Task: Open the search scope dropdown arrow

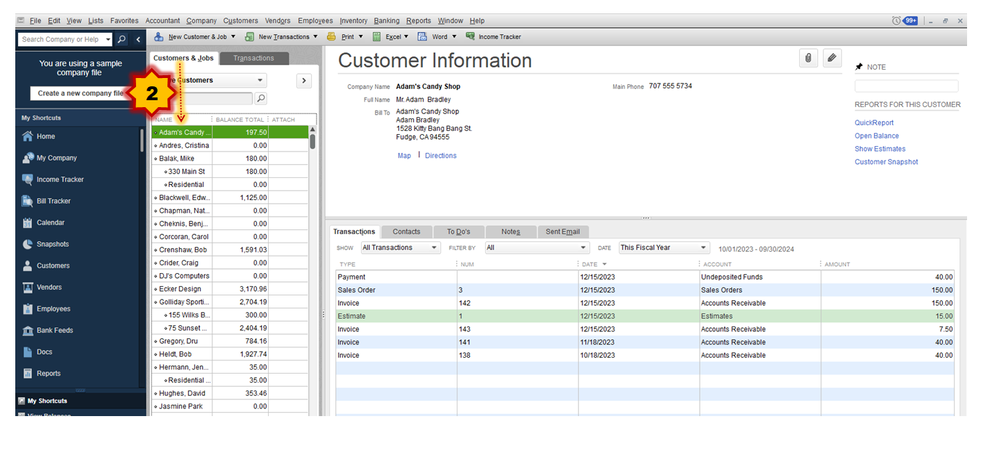Action: click(108, 40)
